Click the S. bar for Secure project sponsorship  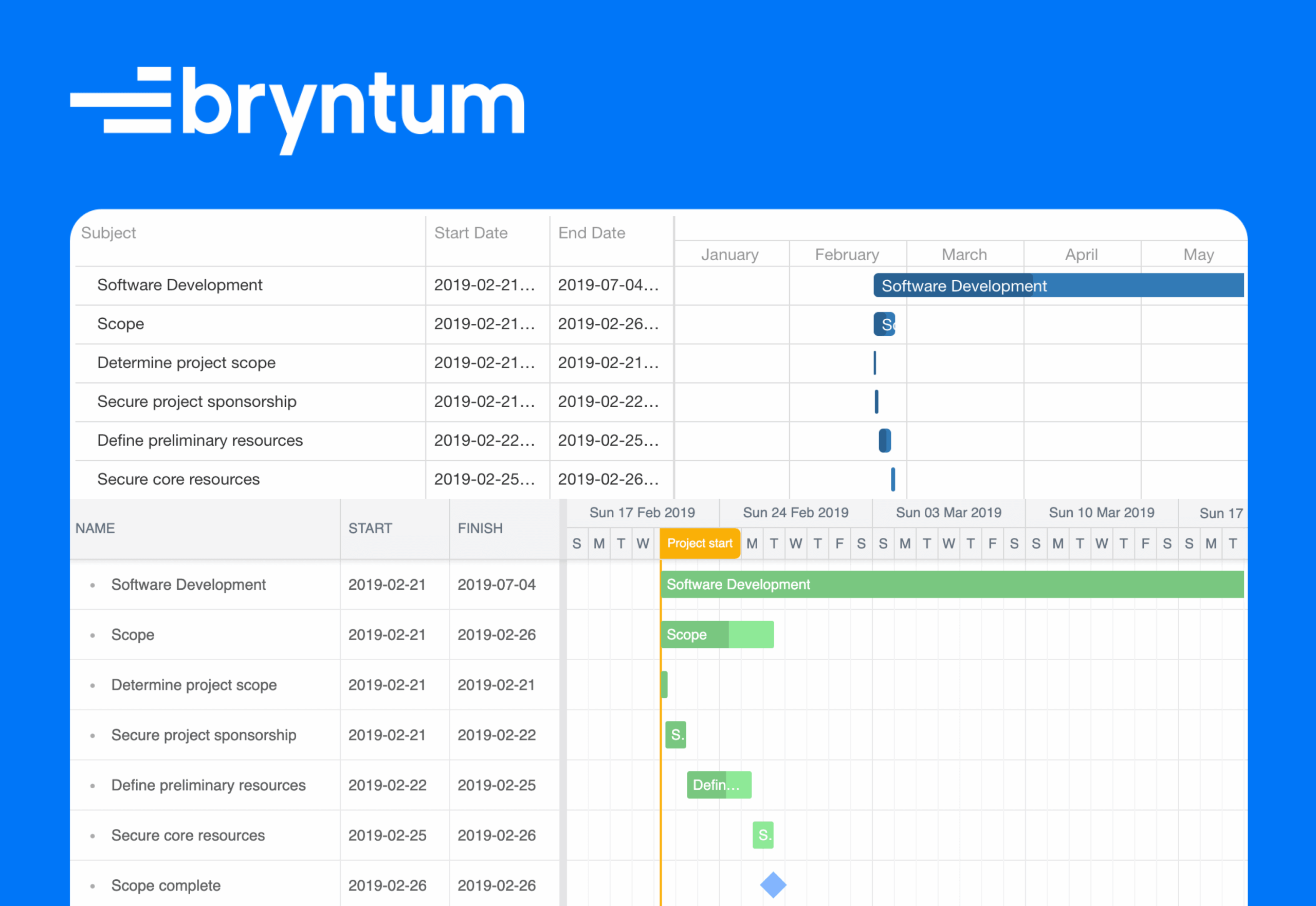pos(675,735)
